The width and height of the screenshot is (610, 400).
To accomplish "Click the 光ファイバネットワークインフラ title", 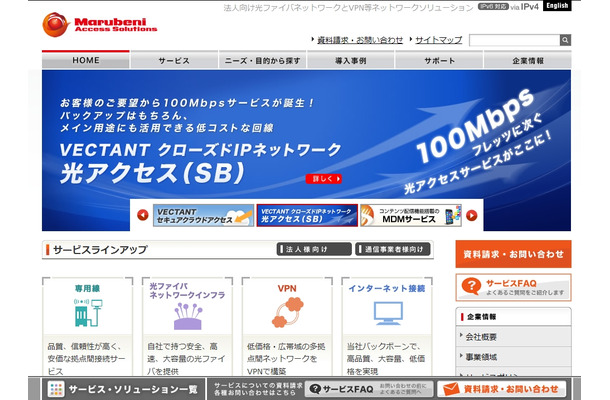I will click(x=188, y=291).
